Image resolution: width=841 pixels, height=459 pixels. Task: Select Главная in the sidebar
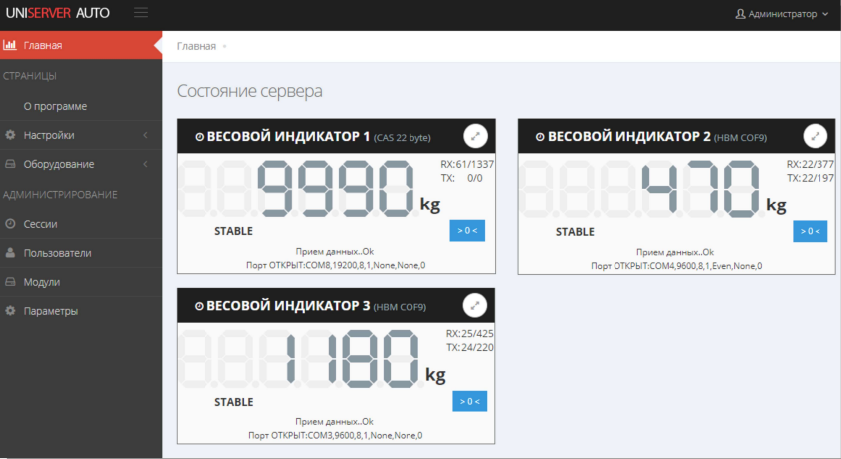tap(81, 46)
